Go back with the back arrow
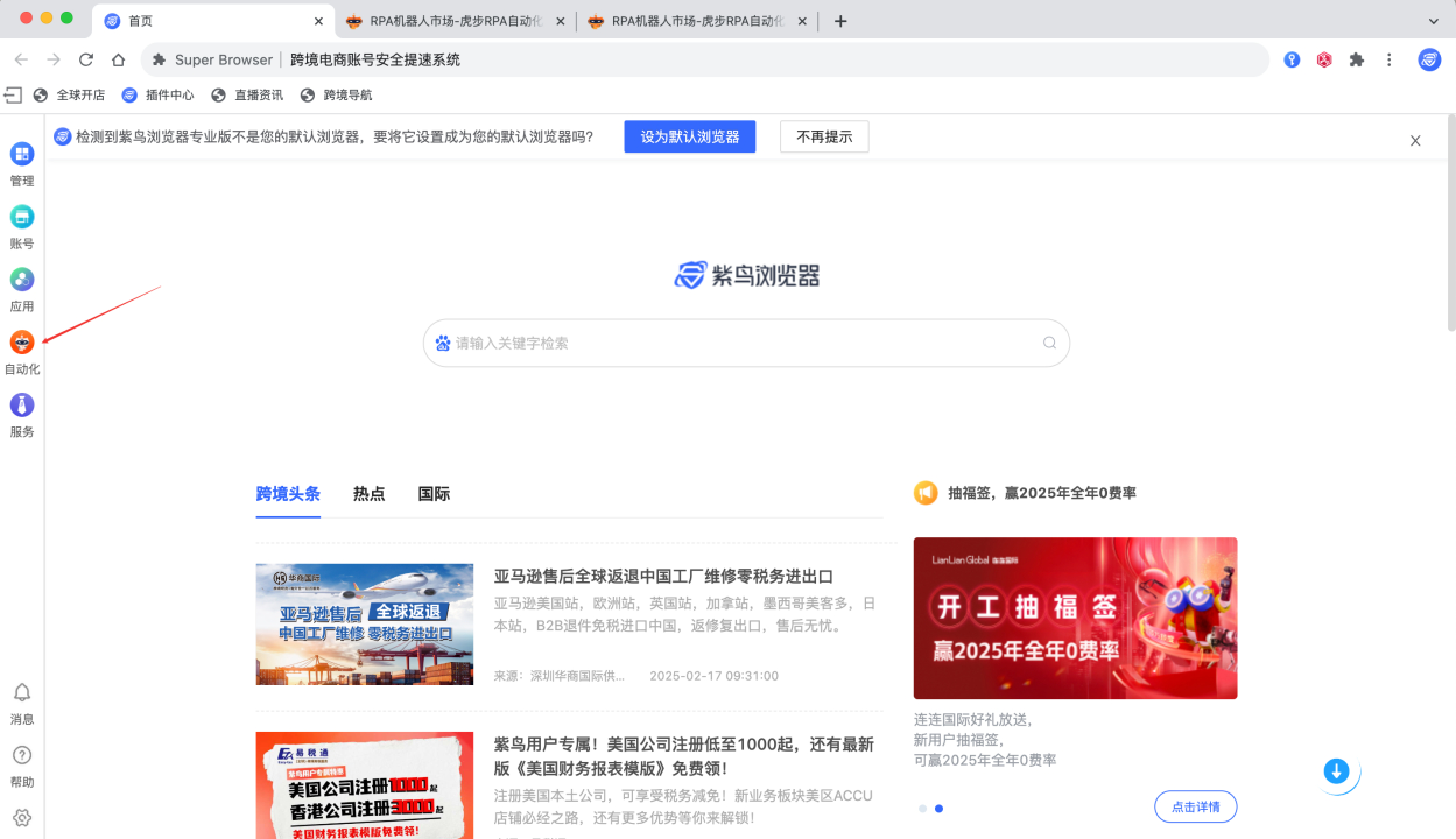The image size is (1456, 839). [22, 59]
